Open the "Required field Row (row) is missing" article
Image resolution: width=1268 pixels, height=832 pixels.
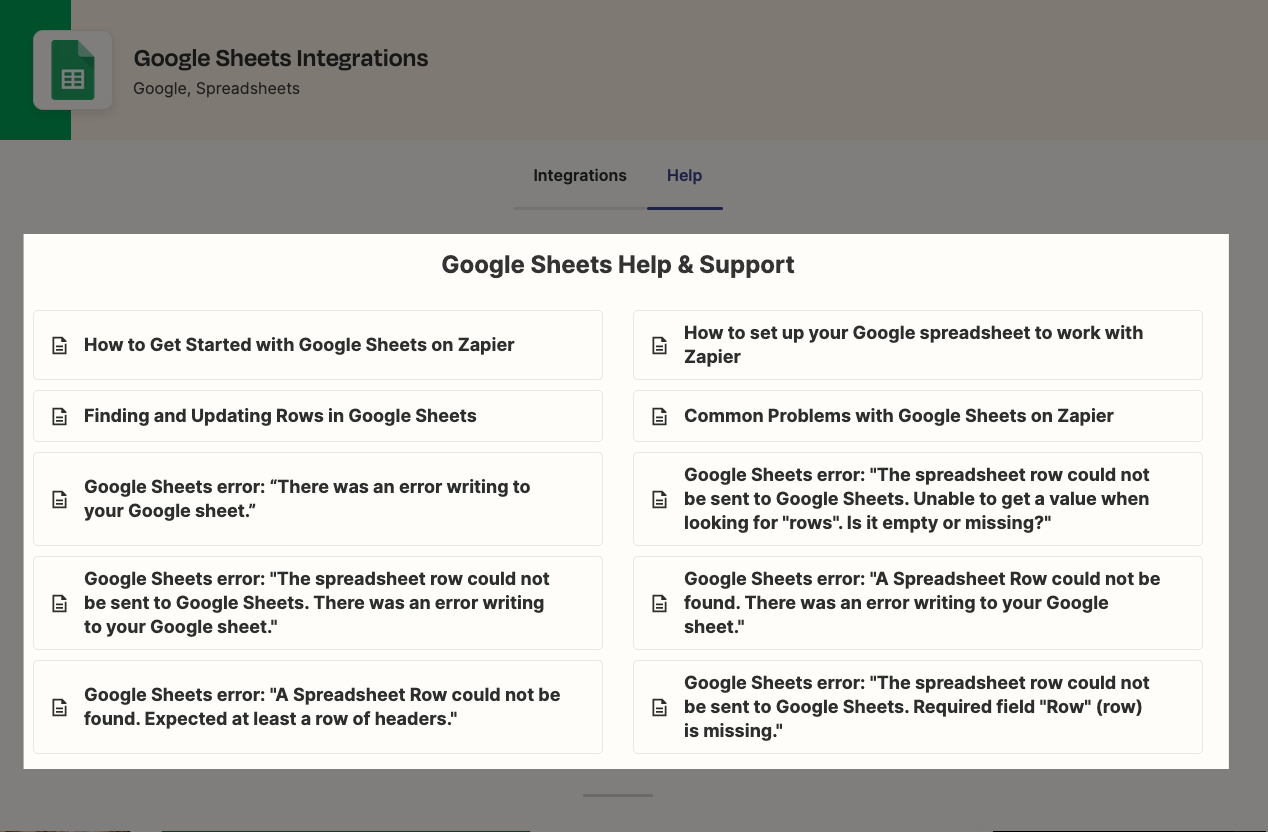tap(918, 707)
